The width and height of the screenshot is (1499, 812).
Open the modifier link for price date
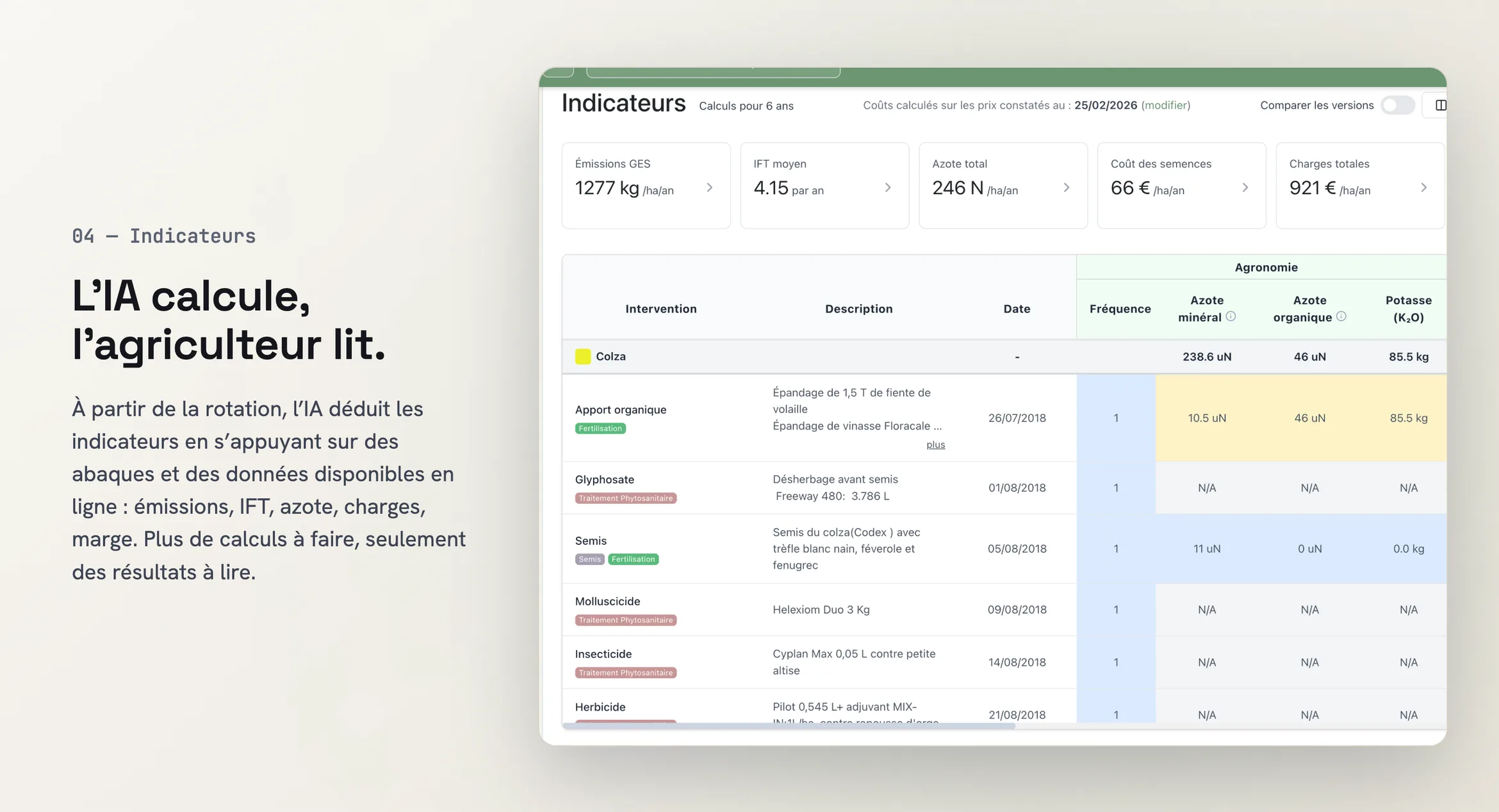coord(1166,105)
